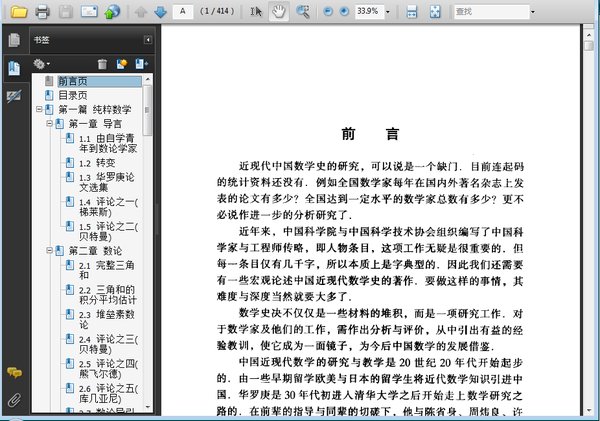Open bookmark 2.6 评论之五(库几亚尼)
600x421 pixels.
click(109, 393)
